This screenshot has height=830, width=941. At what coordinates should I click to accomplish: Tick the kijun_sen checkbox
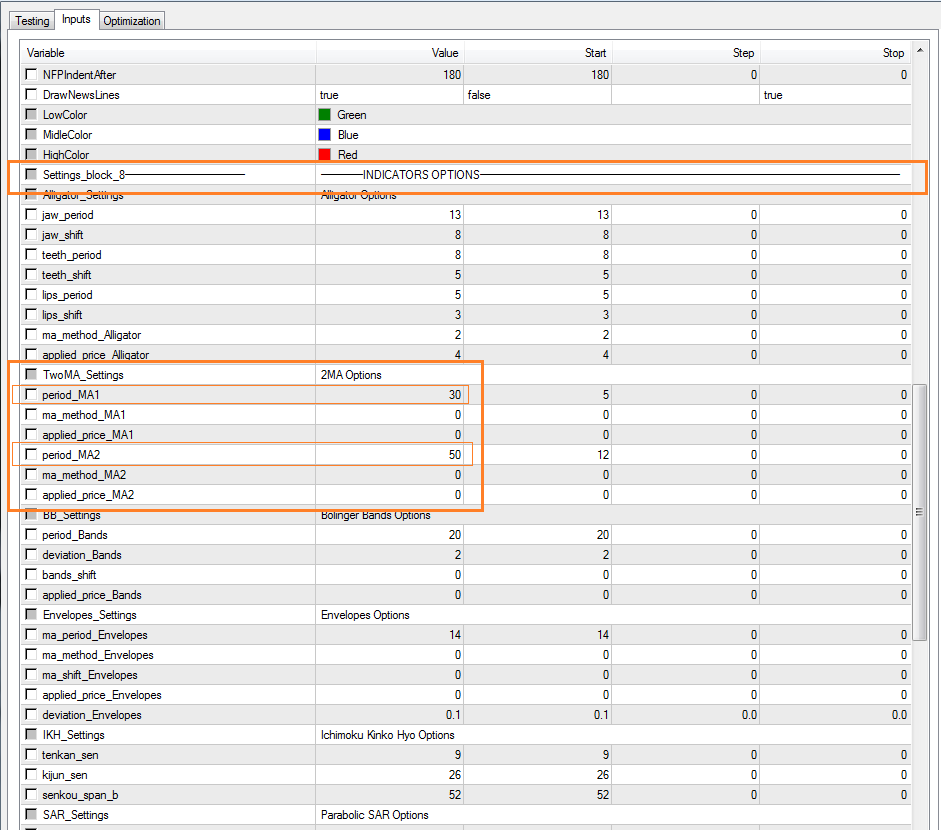coord(31,774)
